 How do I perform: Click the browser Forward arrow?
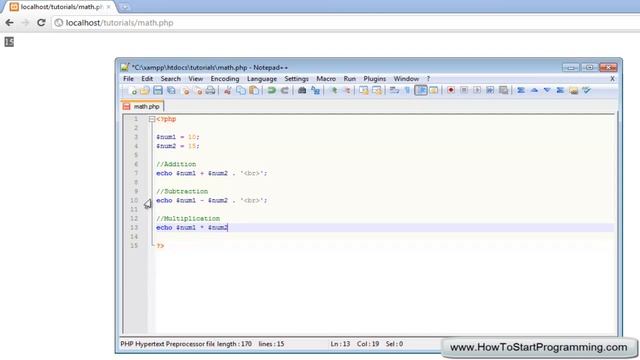pyautogui.click(x=25, y=23)
